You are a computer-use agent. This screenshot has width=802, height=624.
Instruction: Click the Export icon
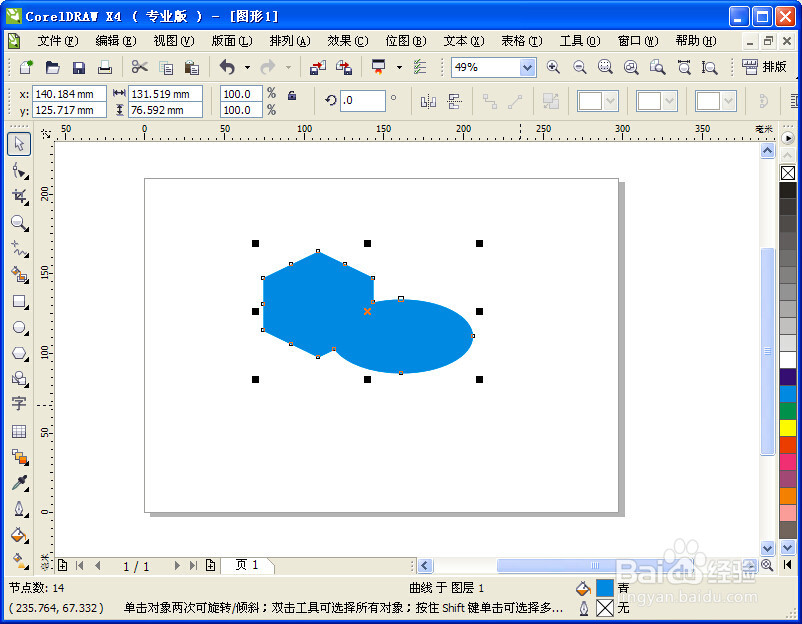click(x=344, y=67)
